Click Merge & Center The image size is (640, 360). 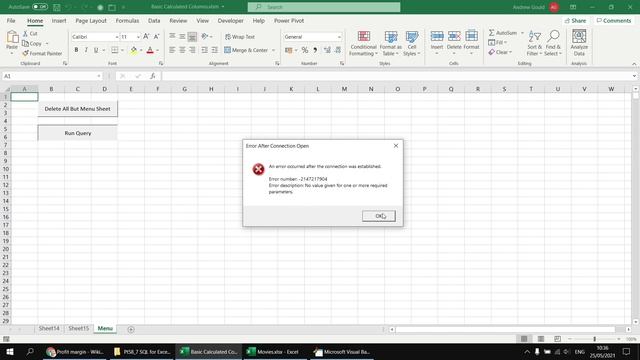(246, 50)
